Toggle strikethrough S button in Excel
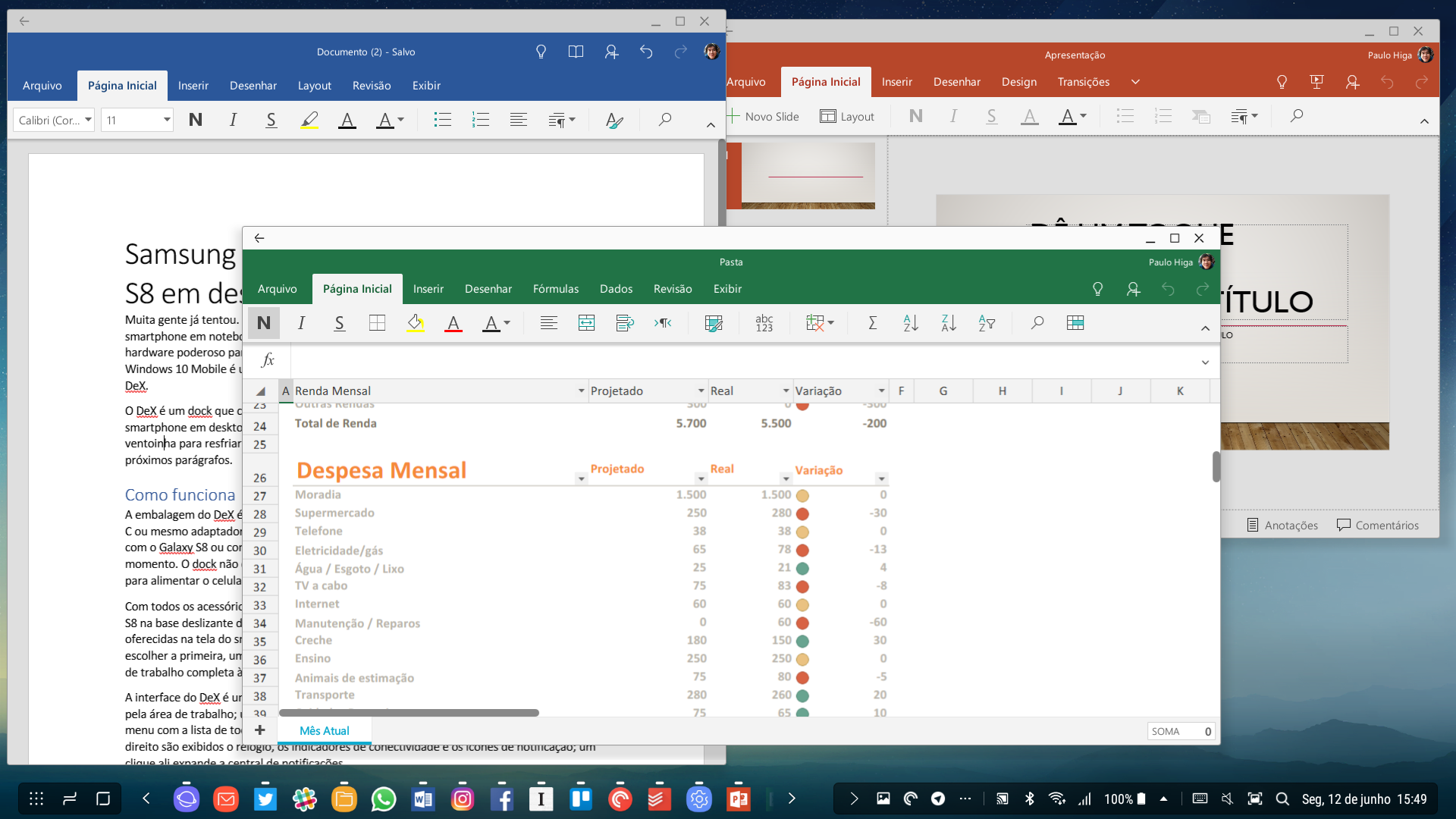Screen dimensions: 1456x819 (x=339, y=323)
